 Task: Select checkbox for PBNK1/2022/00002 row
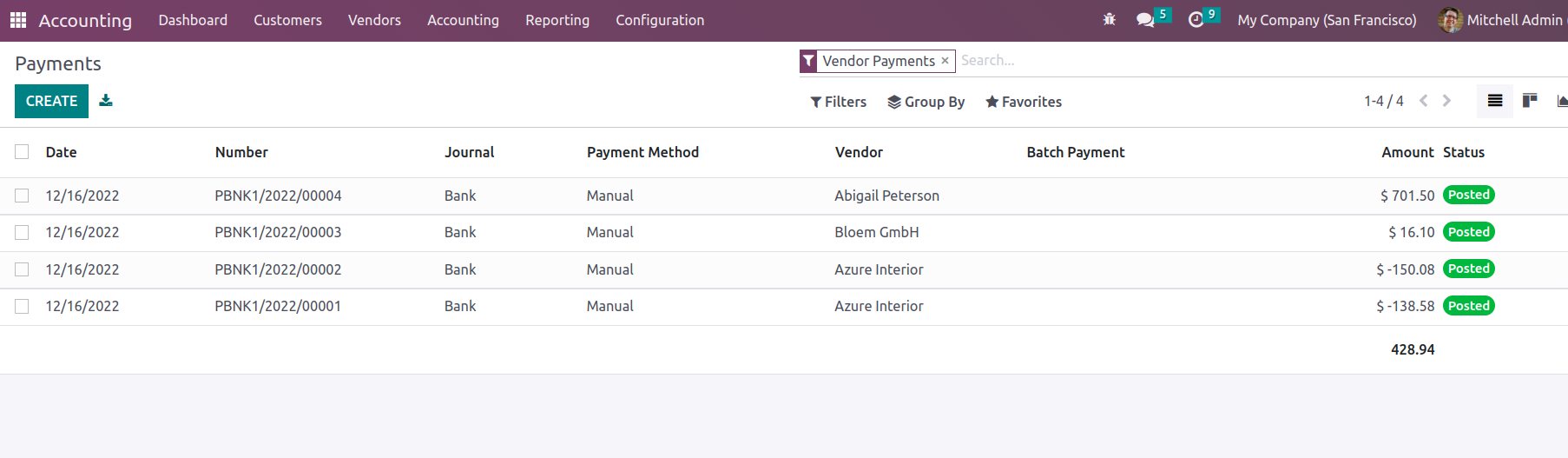click(22, 269)
